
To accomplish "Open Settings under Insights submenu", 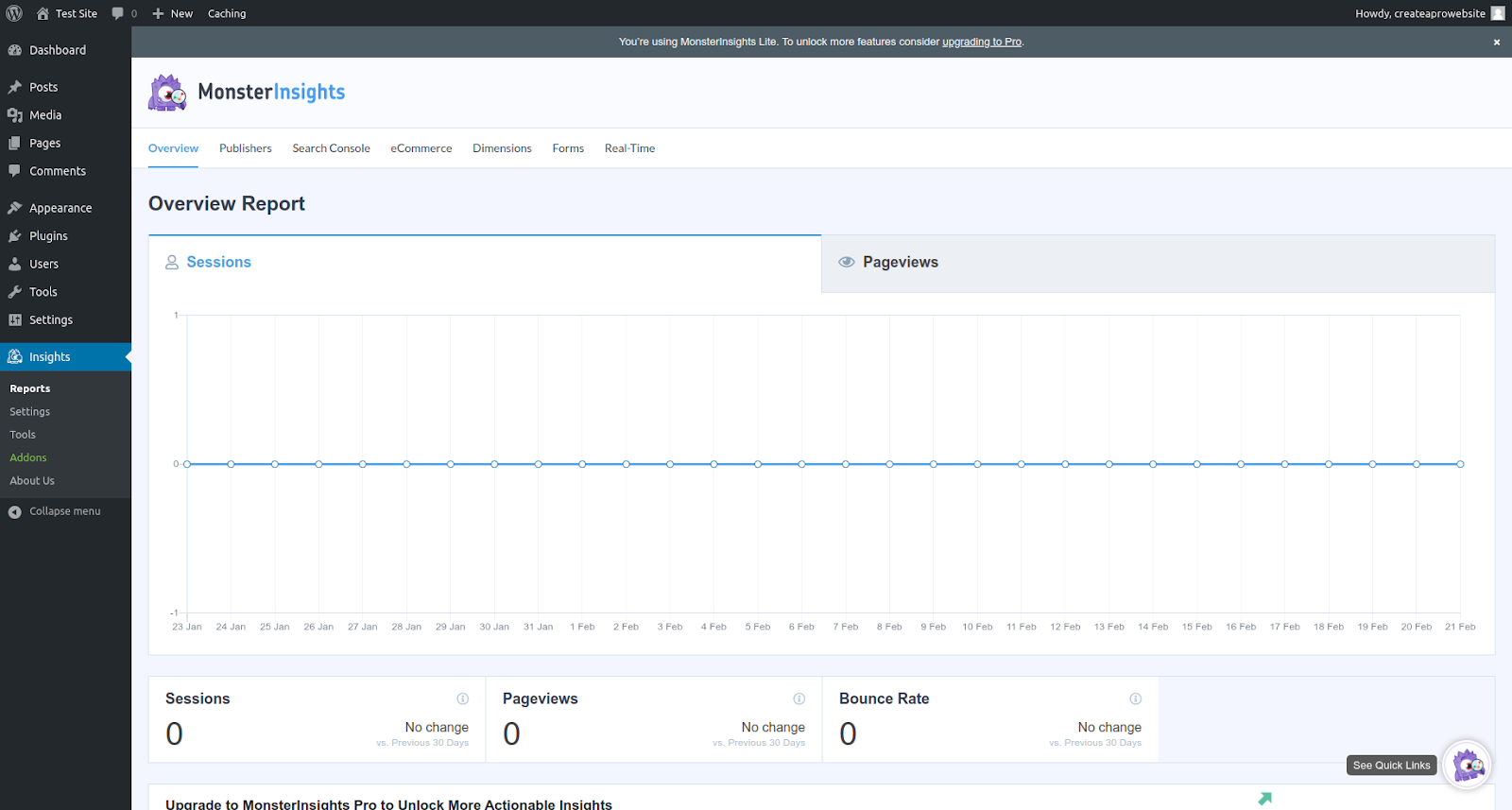I will pyautogui.click(x=30, y=412).
